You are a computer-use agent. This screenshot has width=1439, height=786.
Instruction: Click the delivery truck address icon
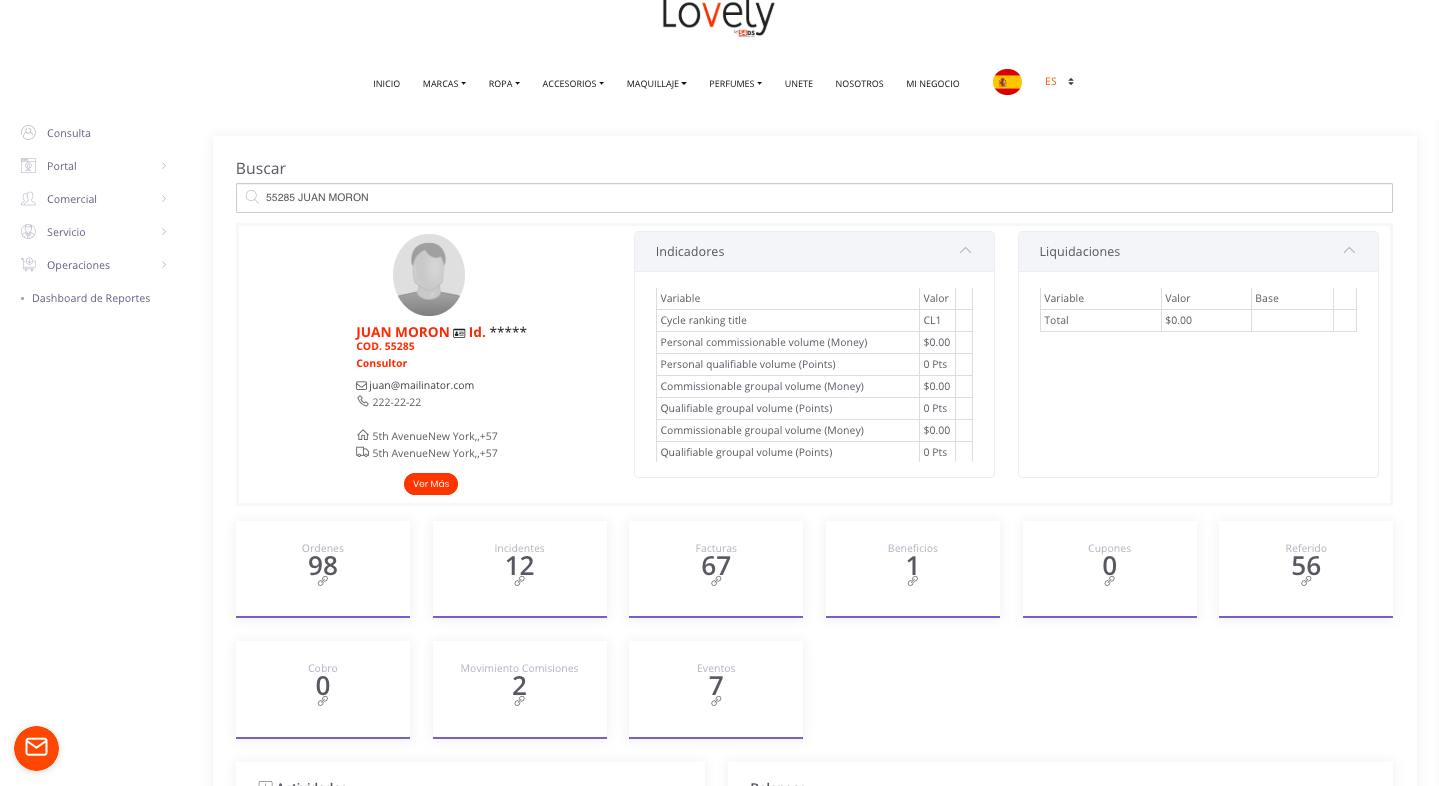tap(363, 452)
